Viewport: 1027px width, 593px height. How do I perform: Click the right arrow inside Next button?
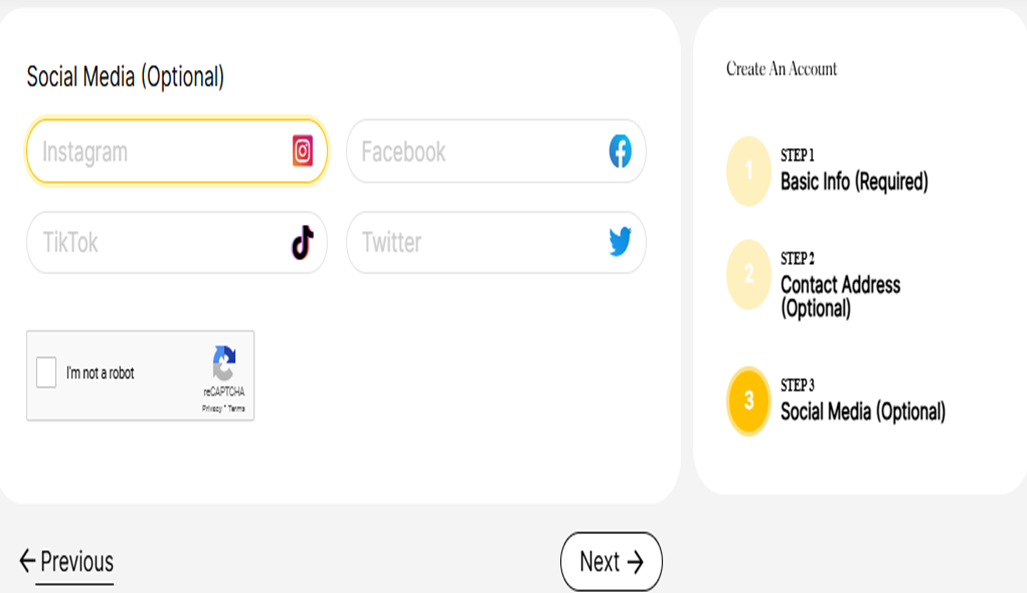pyautogui.click(x=635, y=562)
